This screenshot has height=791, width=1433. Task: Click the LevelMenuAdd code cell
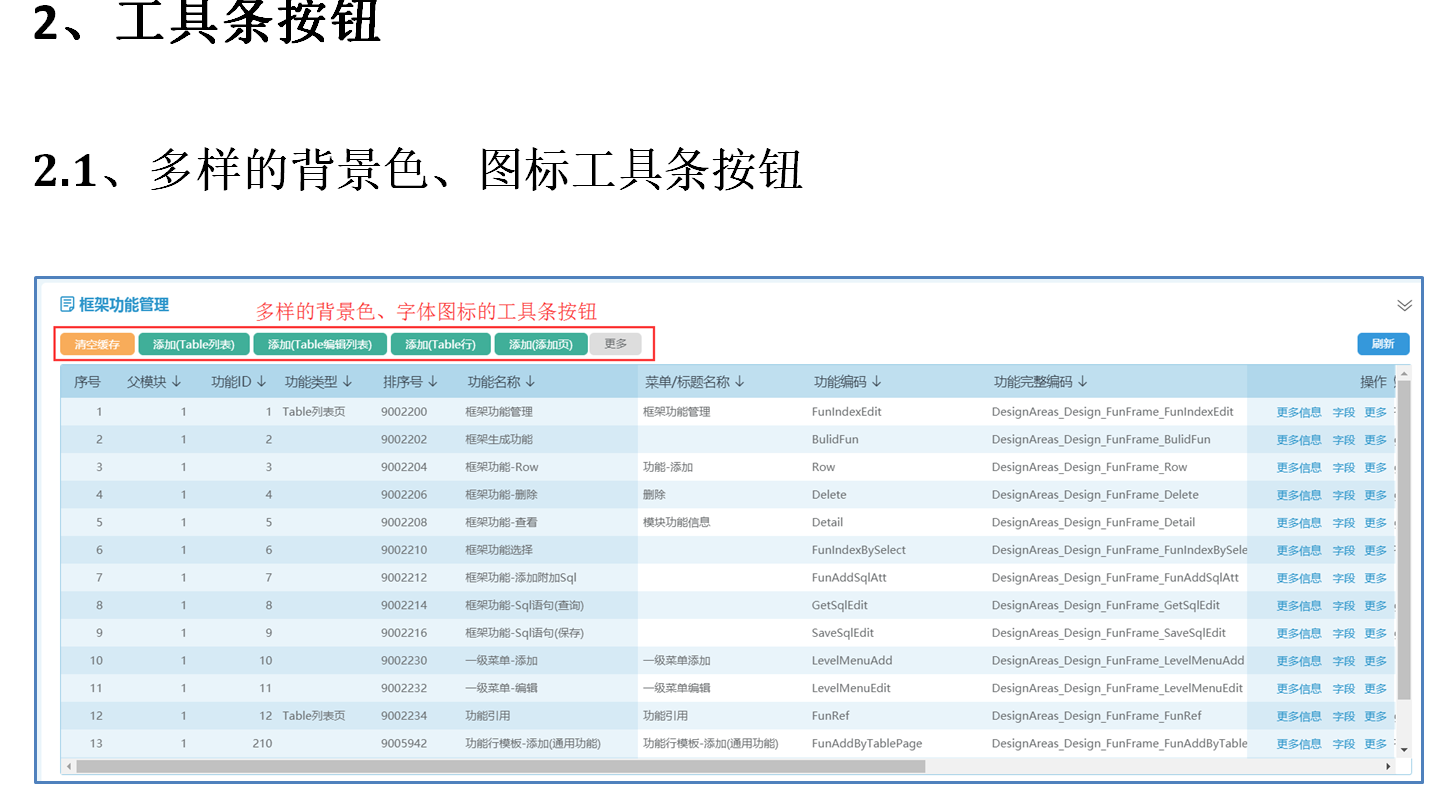[852, 660]
